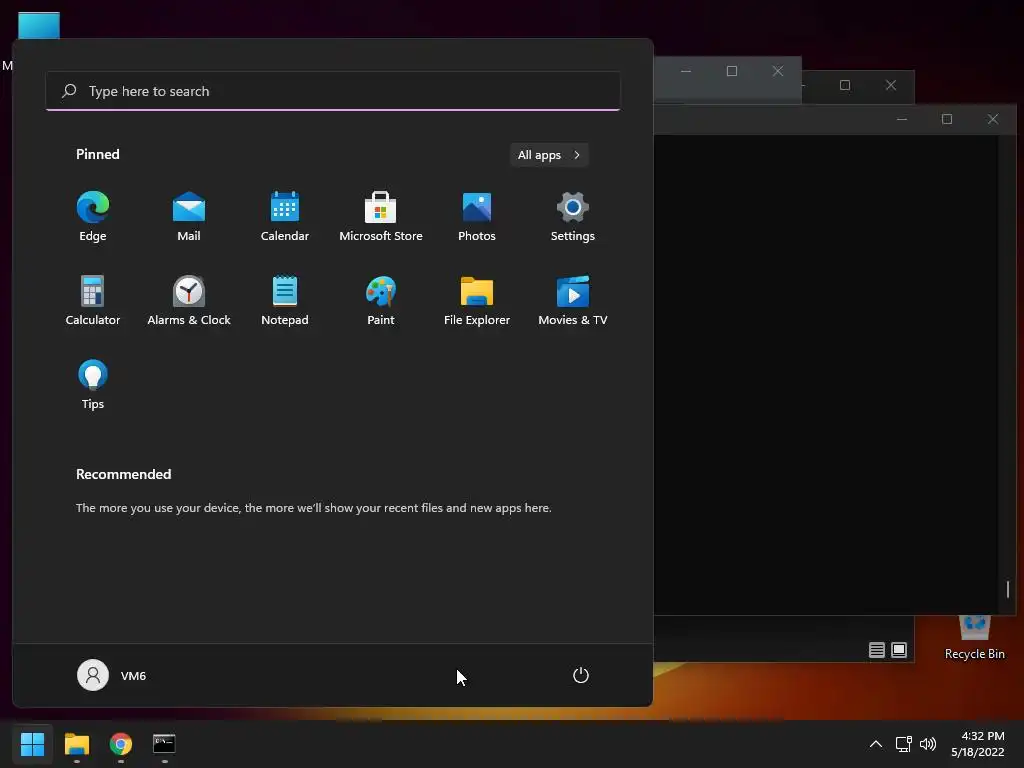Click the Type here to search field
Viewport: 1024px width, 768px height.
click(333, 91)
